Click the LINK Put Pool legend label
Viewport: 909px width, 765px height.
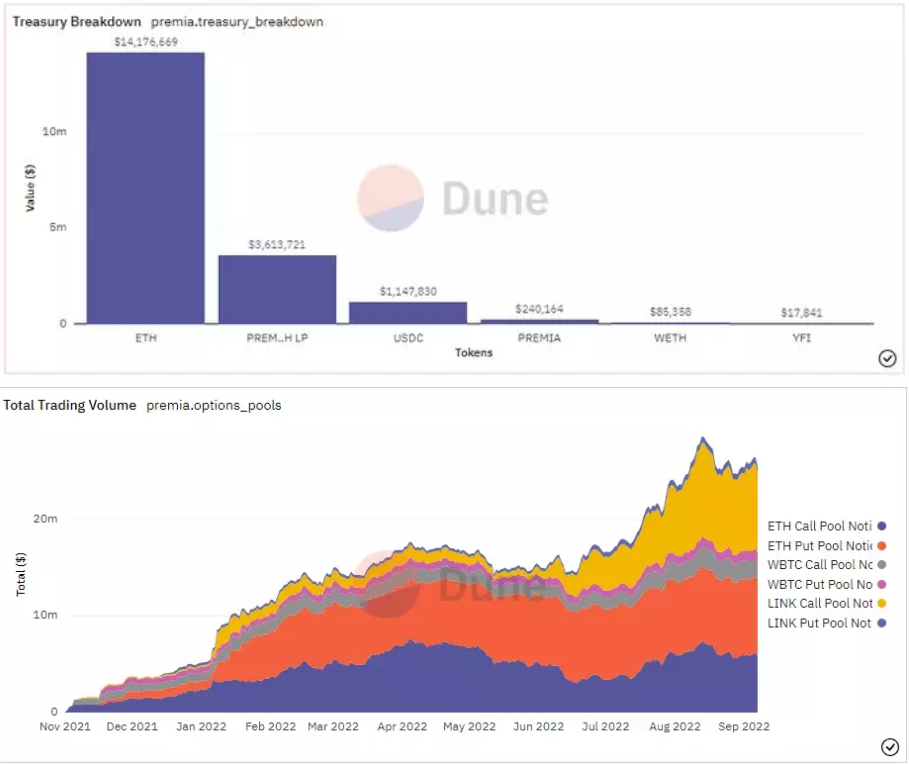(820, 623)
